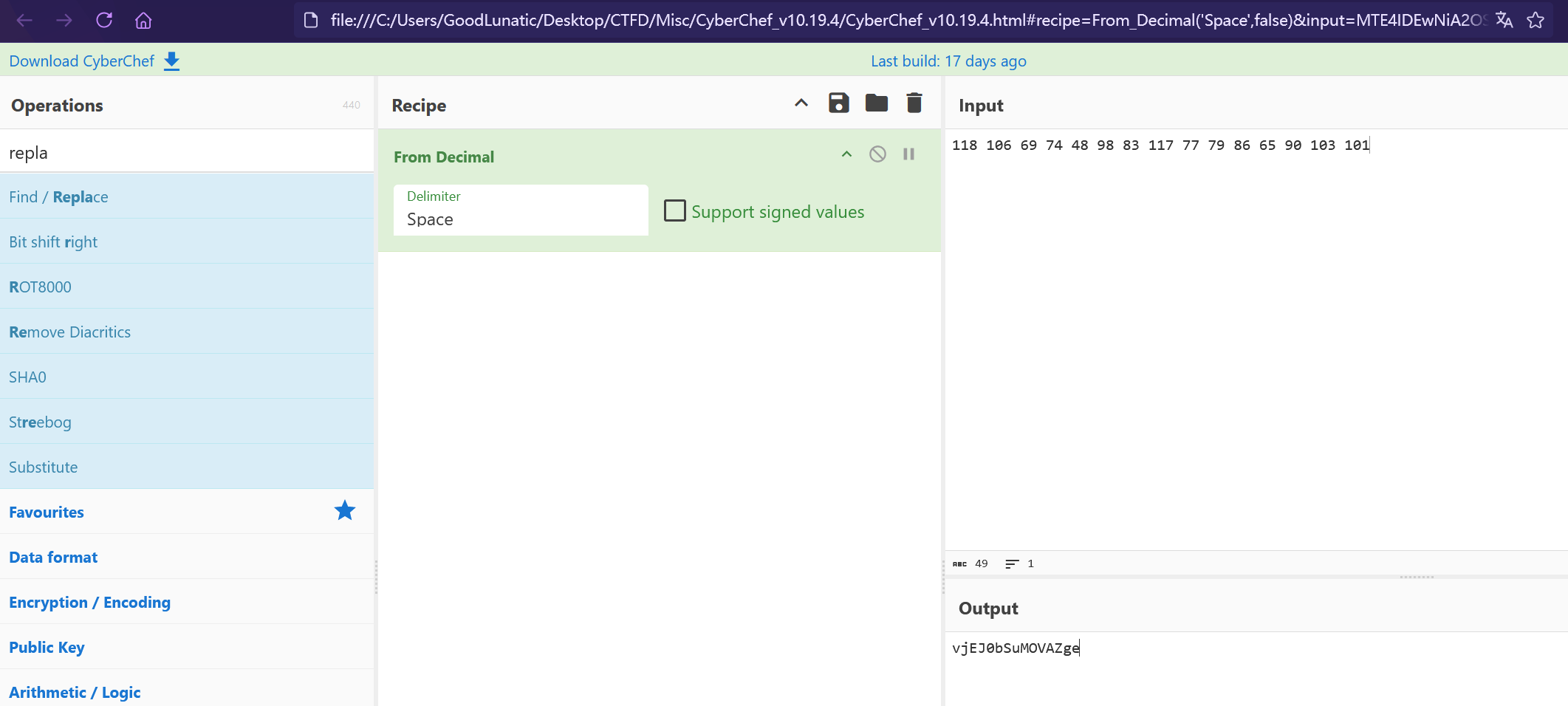Image resolution: width=1568 pixels, height=706 pixels.
Task: Set breakpoint on From Decimal with pause icon
Action: coord(909,154)
